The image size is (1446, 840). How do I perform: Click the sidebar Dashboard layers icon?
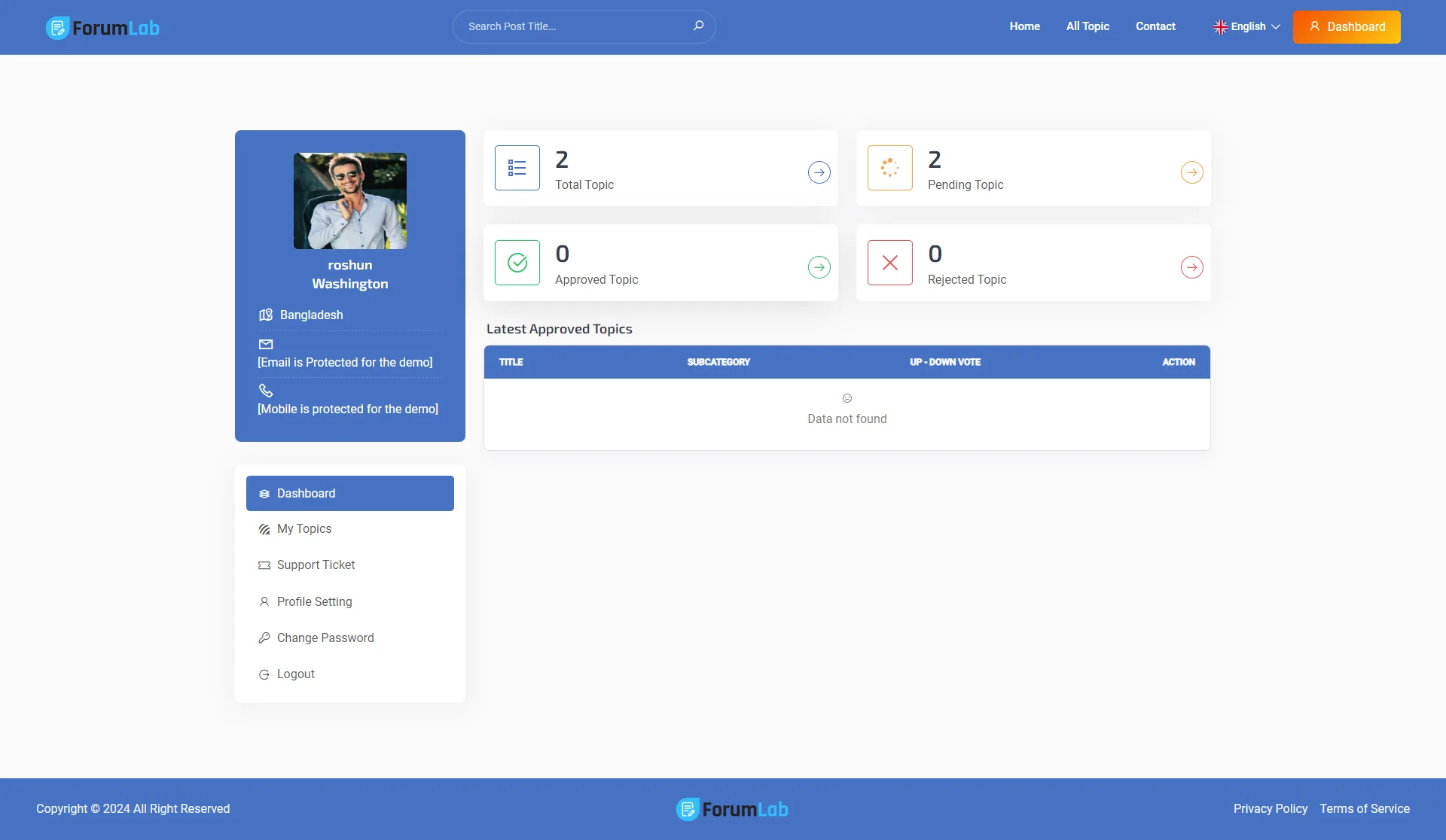point(264,494)
